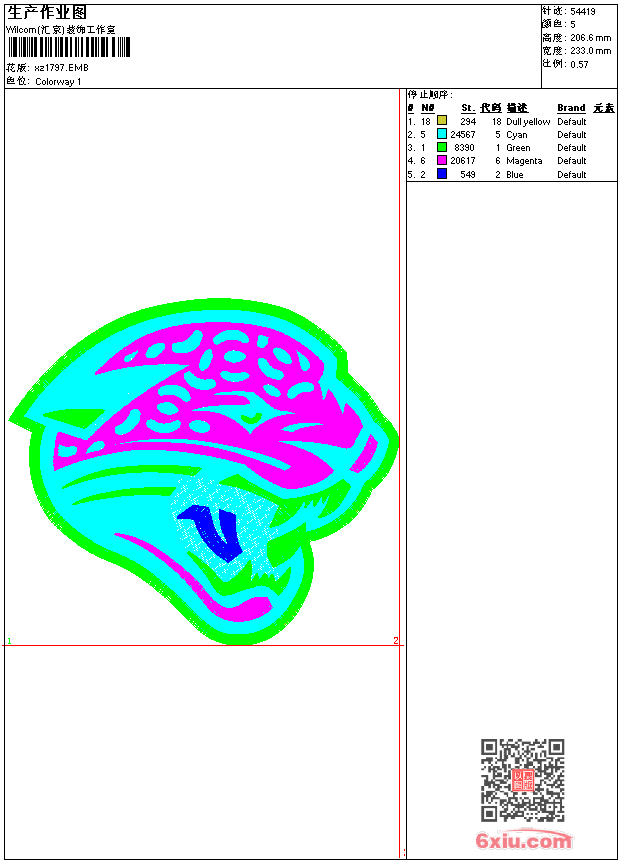Select the jaguar head embroidery design preview
This screenshot has width=620, height=860.
click(x=204, y=472)
